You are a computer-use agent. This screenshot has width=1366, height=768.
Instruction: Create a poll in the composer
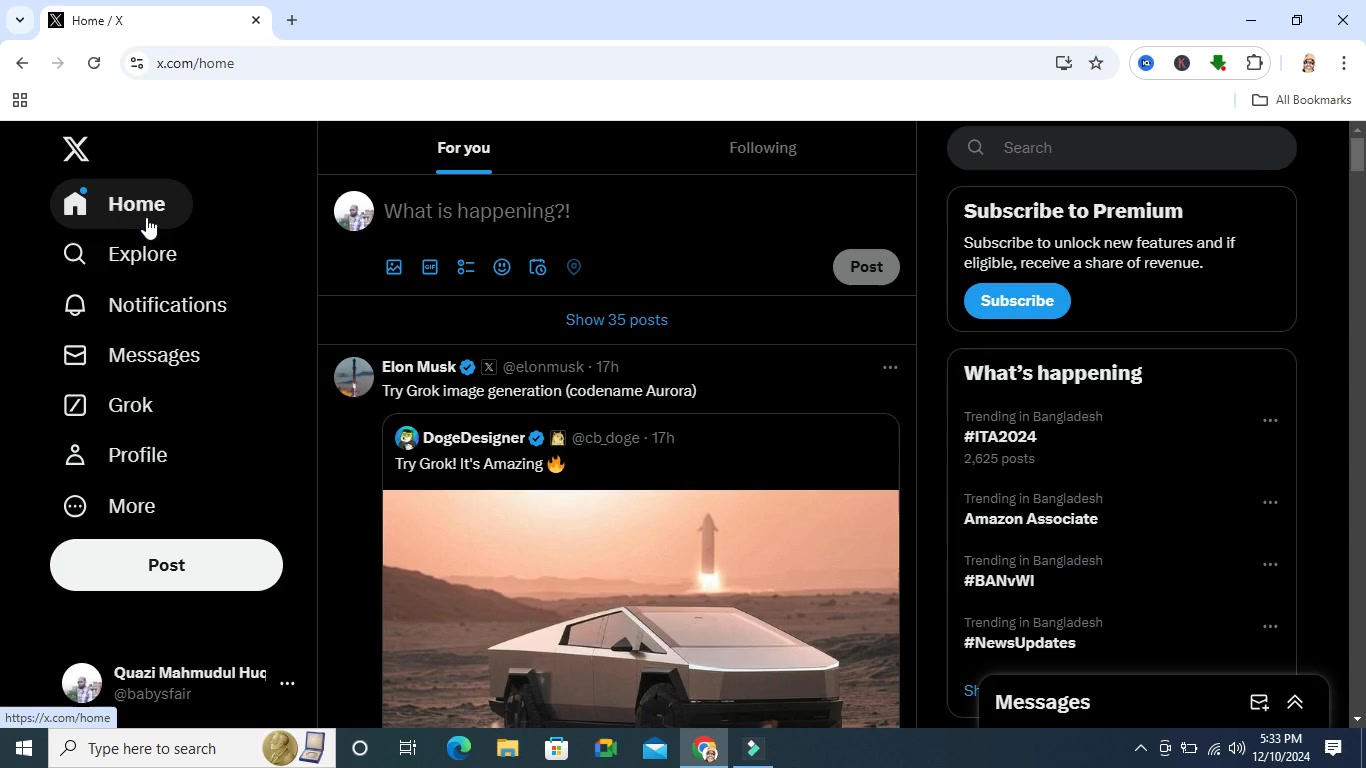click(x=466, y=267)
